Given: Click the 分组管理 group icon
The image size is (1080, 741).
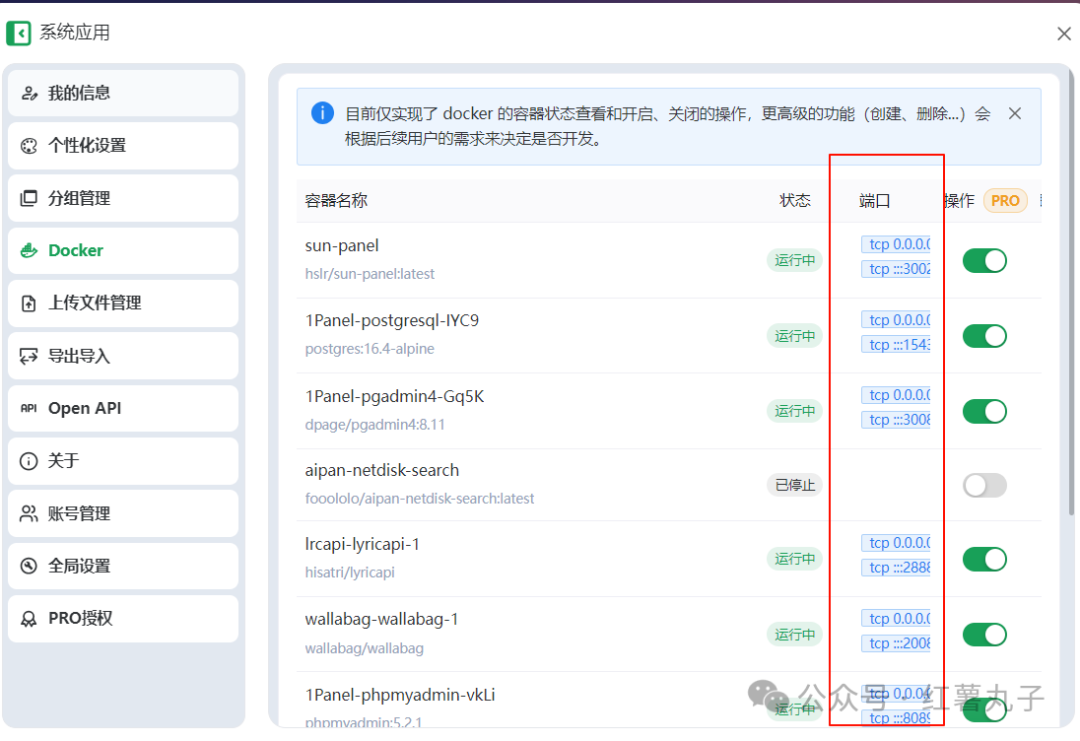Looking at the screenshot, I should point(29,198).
